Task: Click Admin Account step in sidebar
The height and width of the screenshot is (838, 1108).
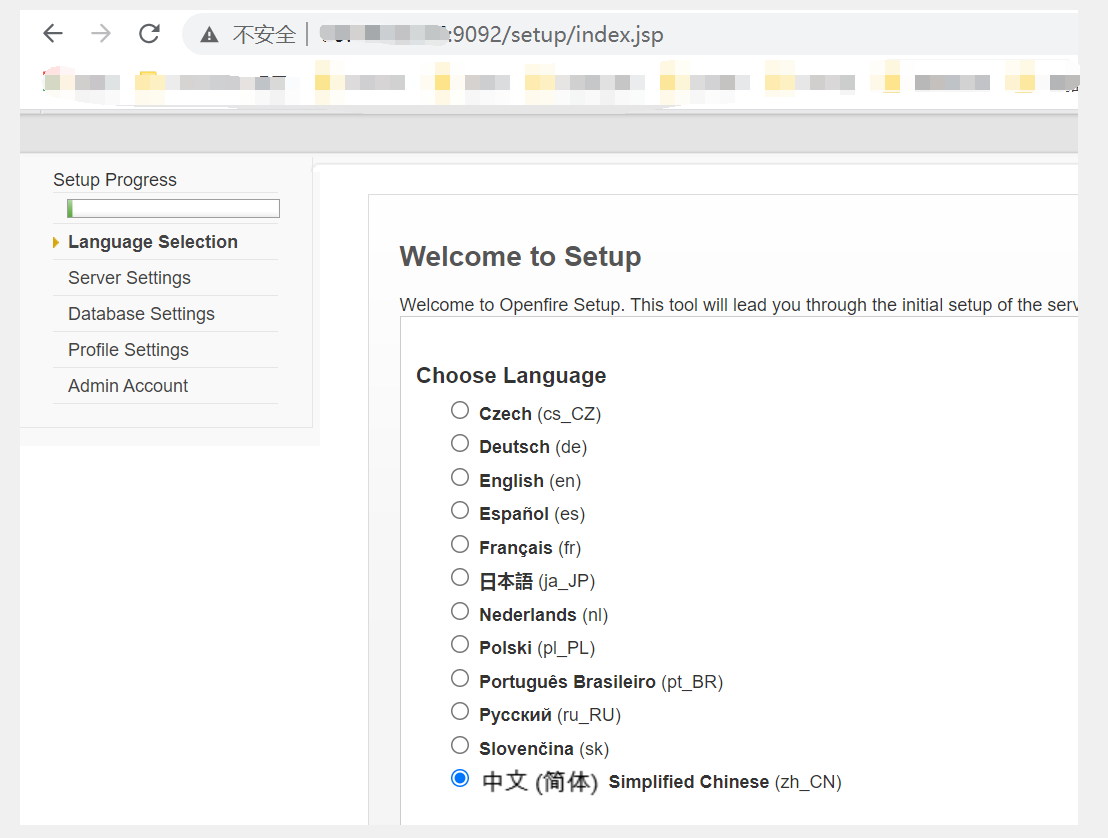Action: pos(128,386)
